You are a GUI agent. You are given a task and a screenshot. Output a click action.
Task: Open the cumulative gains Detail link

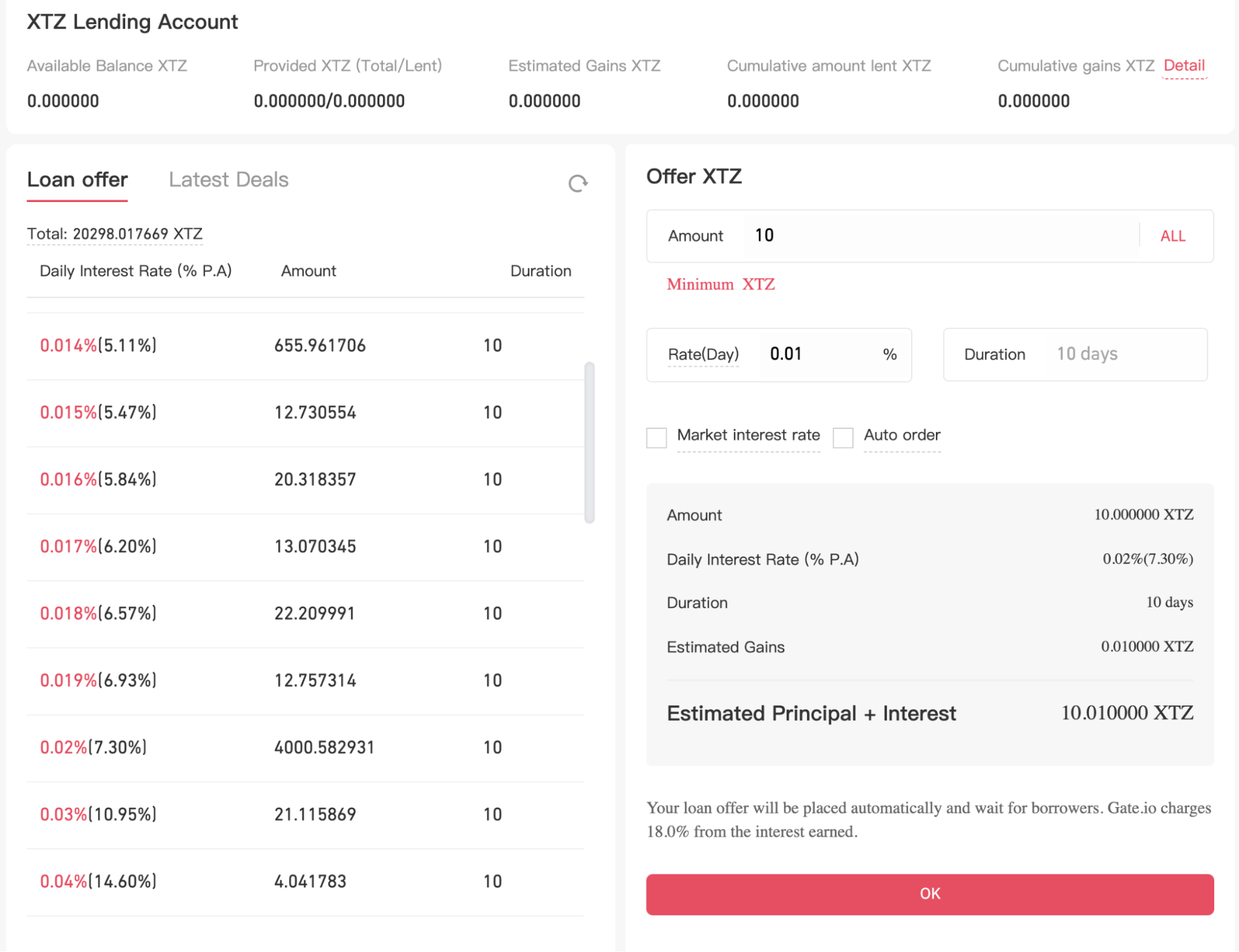tap(1184, 66)
